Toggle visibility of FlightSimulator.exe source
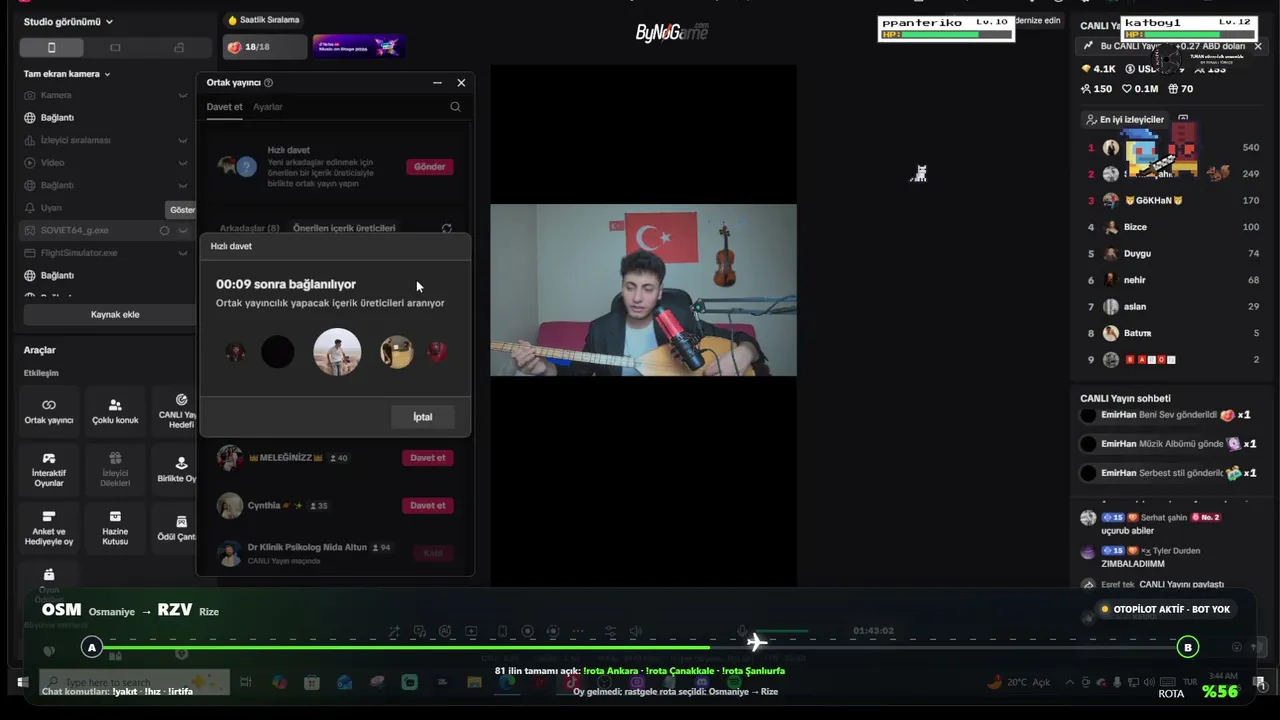This screenshot has width=1280, height=720. pos(183,253)
